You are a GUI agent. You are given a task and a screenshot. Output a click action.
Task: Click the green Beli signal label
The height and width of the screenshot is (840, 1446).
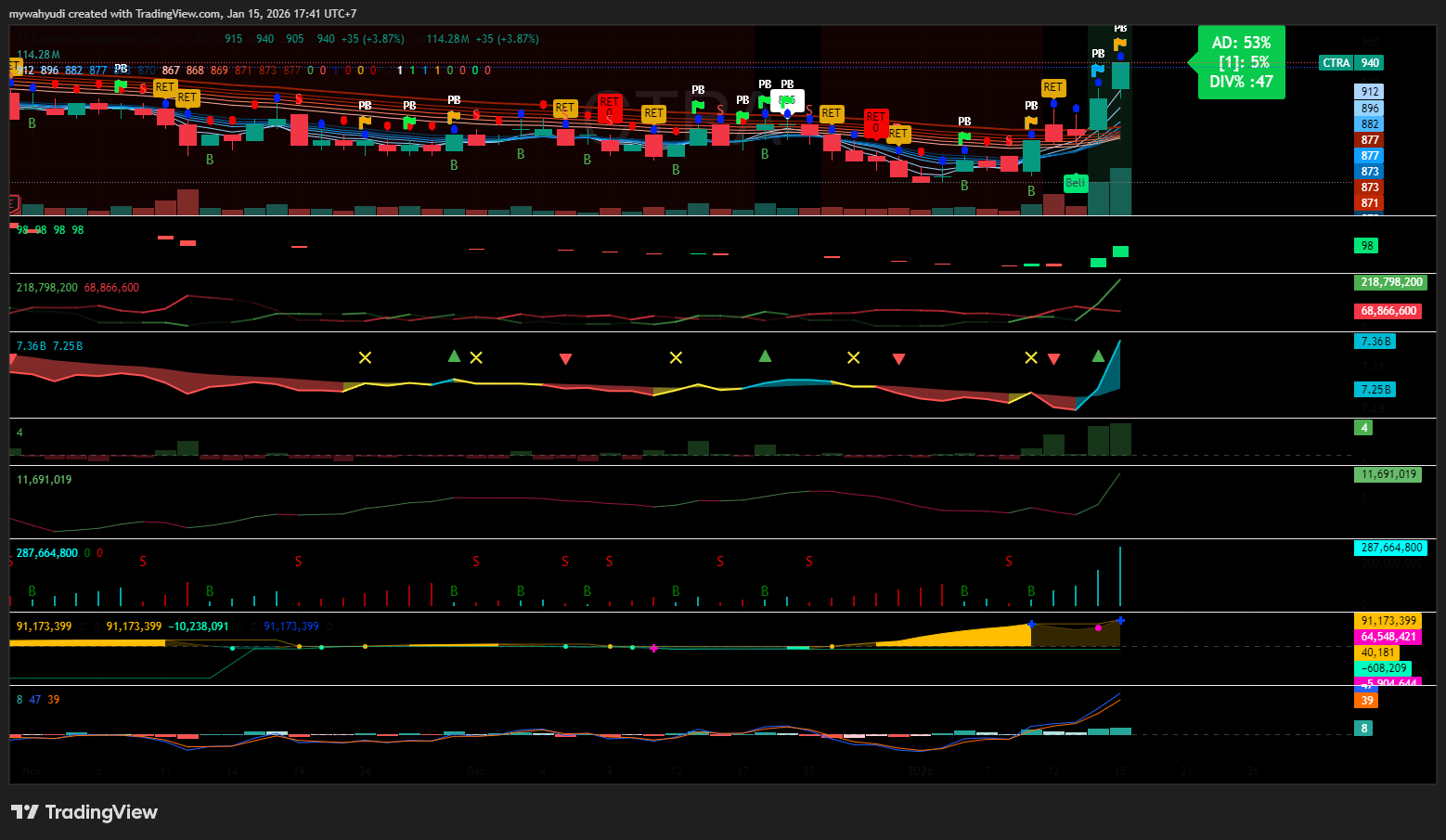(1075, 183)
